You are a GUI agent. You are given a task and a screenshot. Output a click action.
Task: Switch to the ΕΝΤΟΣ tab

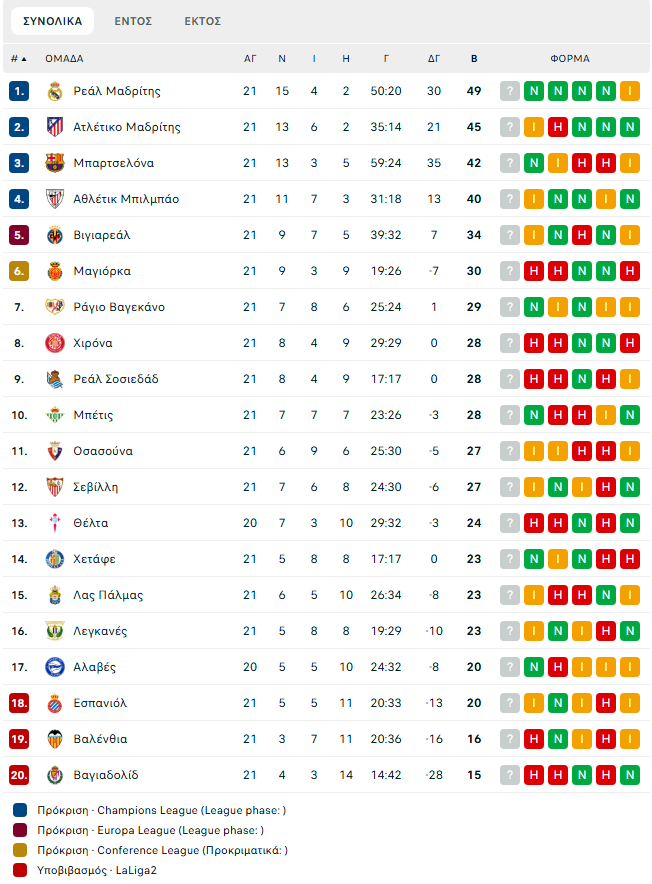(133, 21)
